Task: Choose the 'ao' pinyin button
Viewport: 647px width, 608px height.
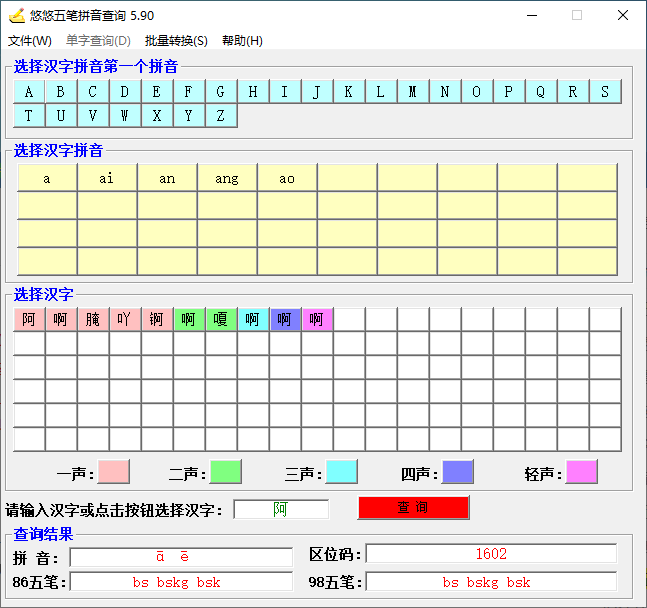Action: point(287,178)
